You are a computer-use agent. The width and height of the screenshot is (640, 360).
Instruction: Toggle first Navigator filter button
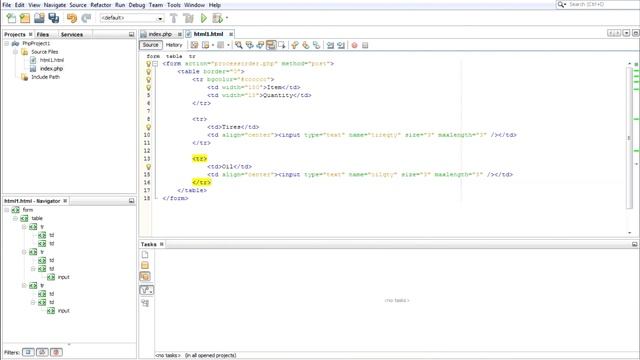pos(28,352)
